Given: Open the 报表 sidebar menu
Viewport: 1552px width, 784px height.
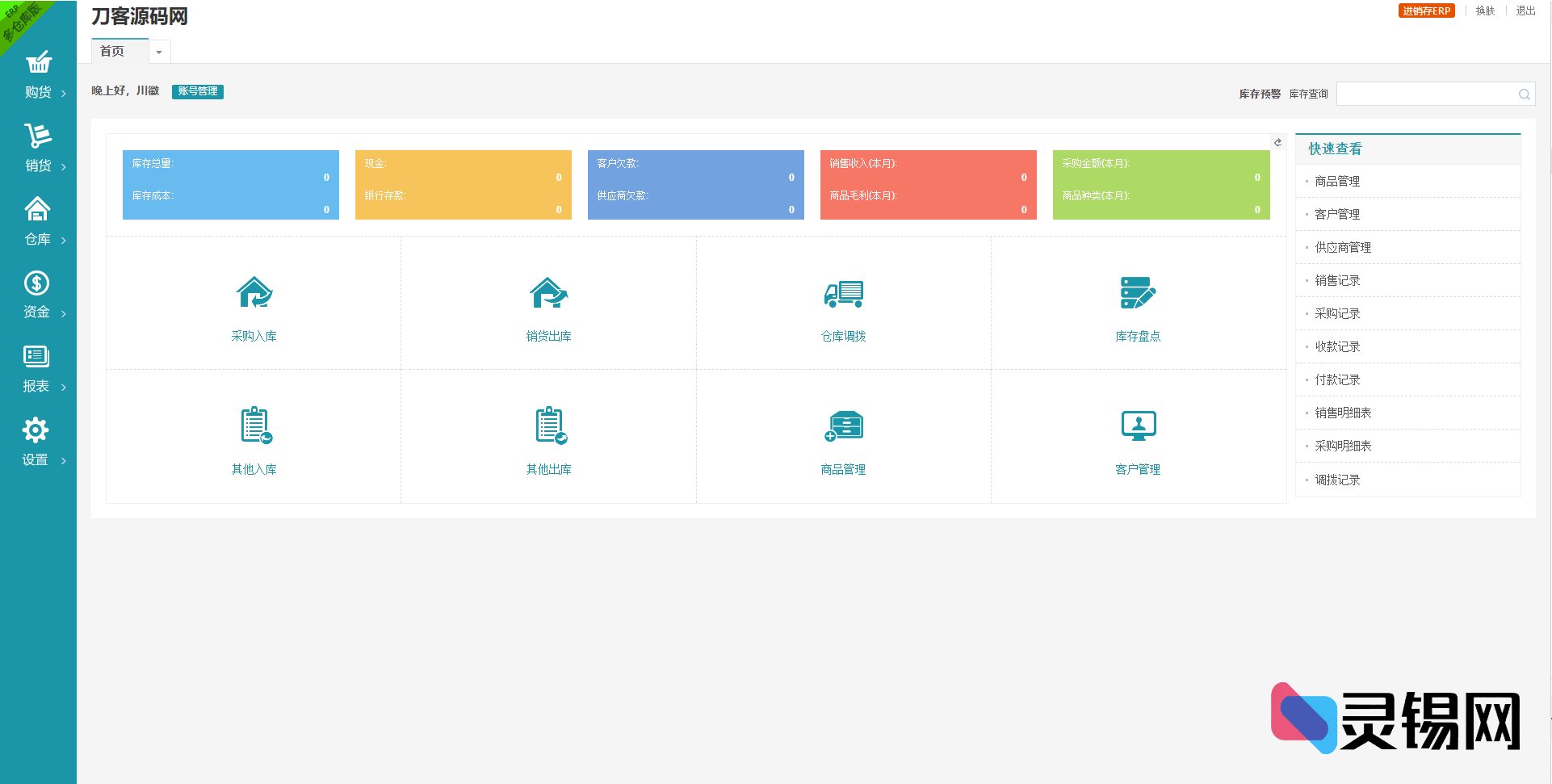Looking at the screenshot, I should coord(39,369).
